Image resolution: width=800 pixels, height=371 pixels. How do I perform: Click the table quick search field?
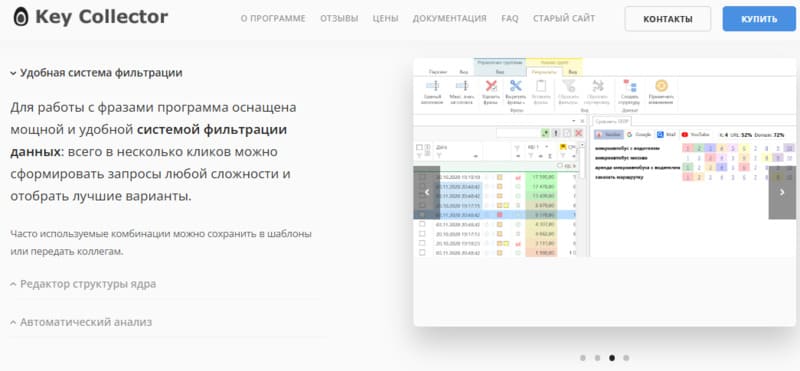click(518, 133)
